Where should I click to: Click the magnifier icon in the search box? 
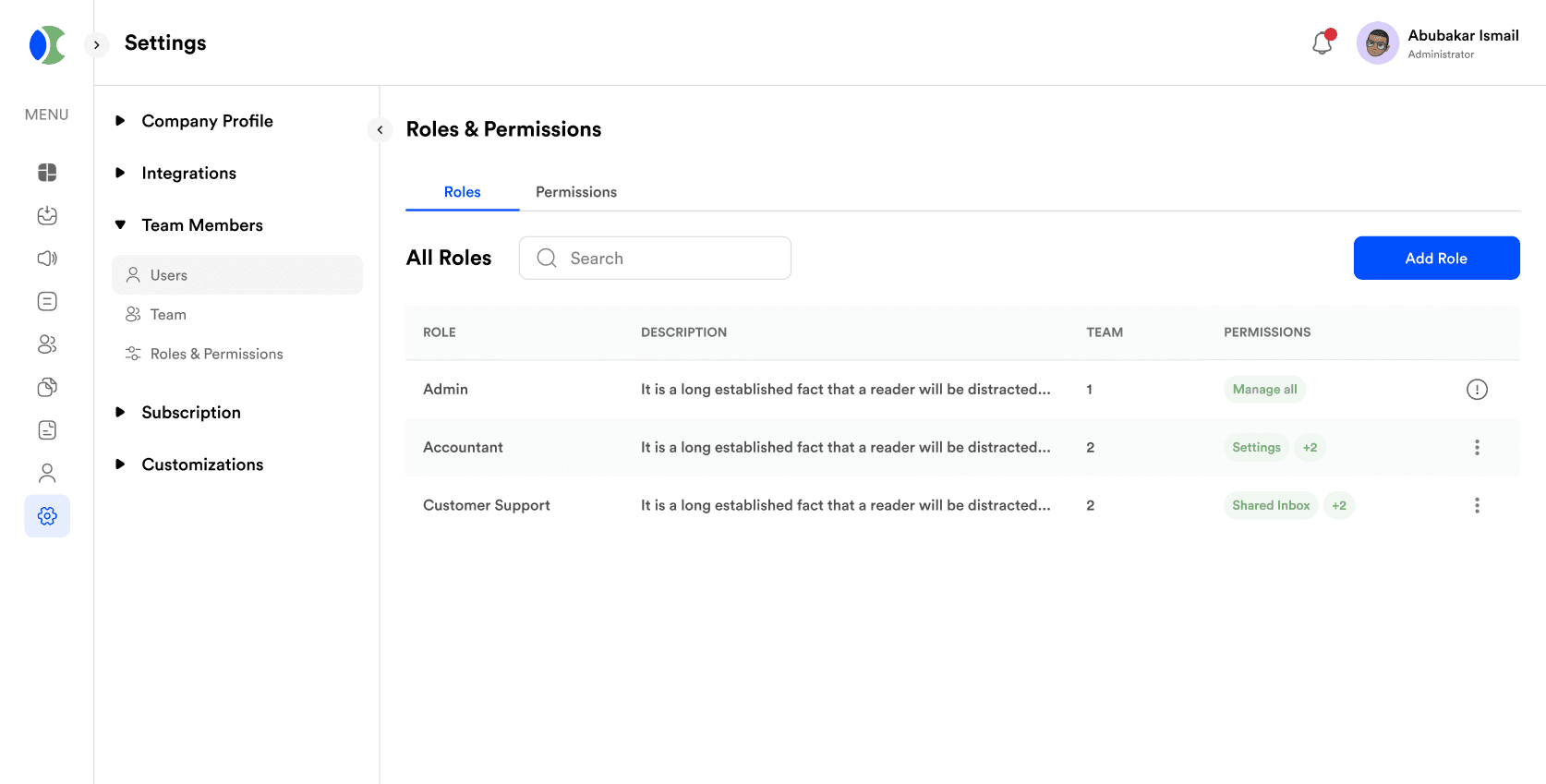[547, 259]
